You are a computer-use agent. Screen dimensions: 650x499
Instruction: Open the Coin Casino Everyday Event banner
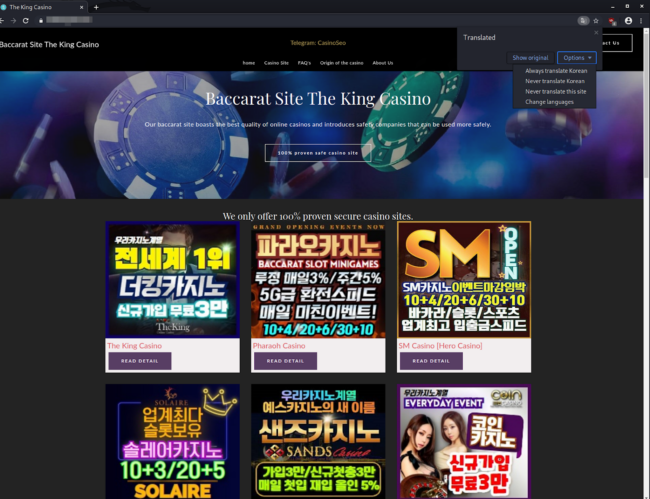pos(464,441)
